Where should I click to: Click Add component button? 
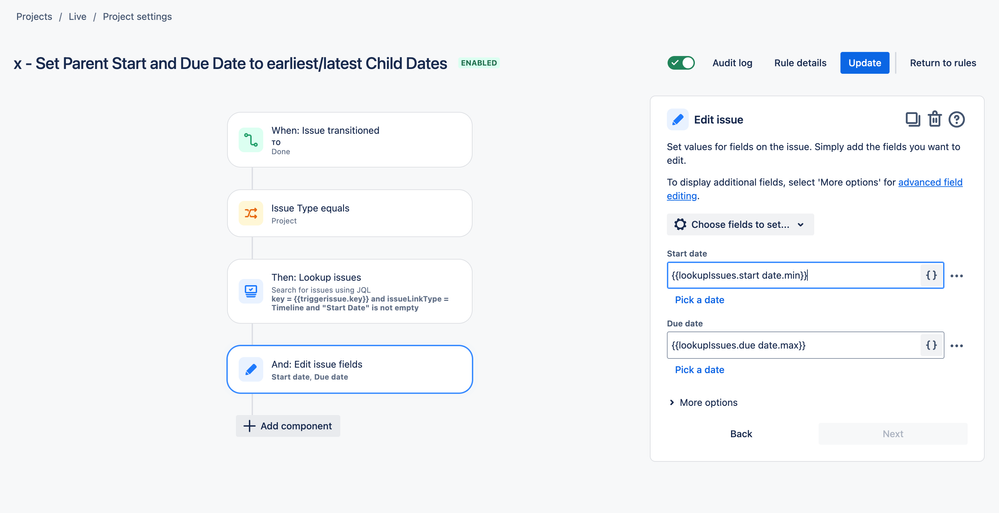pos(288,426)
